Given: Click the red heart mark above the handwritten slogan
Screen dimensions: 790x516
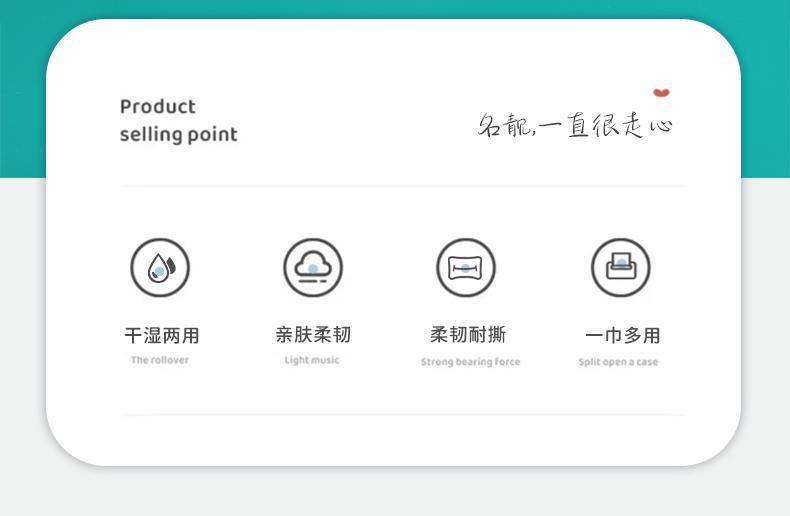Looking at the screenshot, I should [x=662, y=93].
